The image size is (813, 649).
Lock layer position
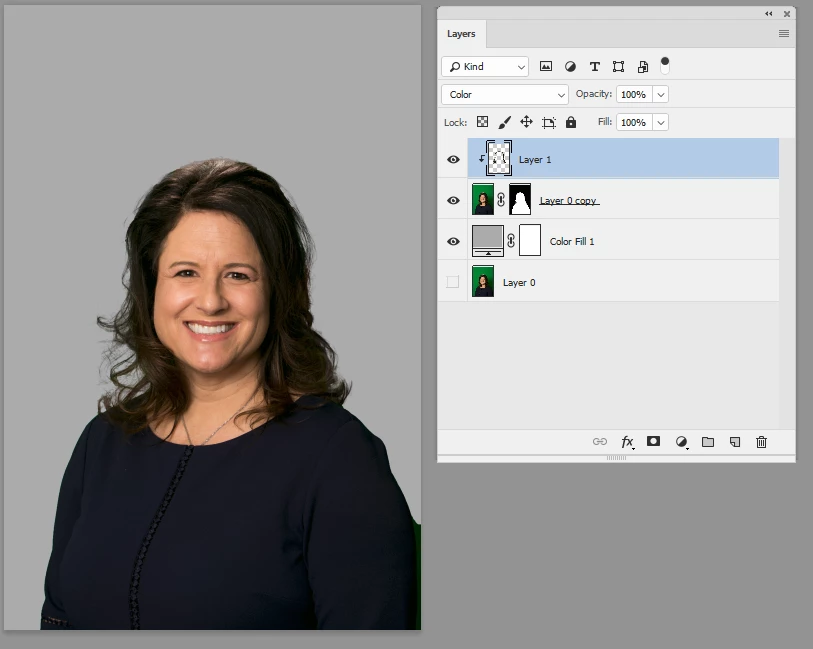click(526, 122)
